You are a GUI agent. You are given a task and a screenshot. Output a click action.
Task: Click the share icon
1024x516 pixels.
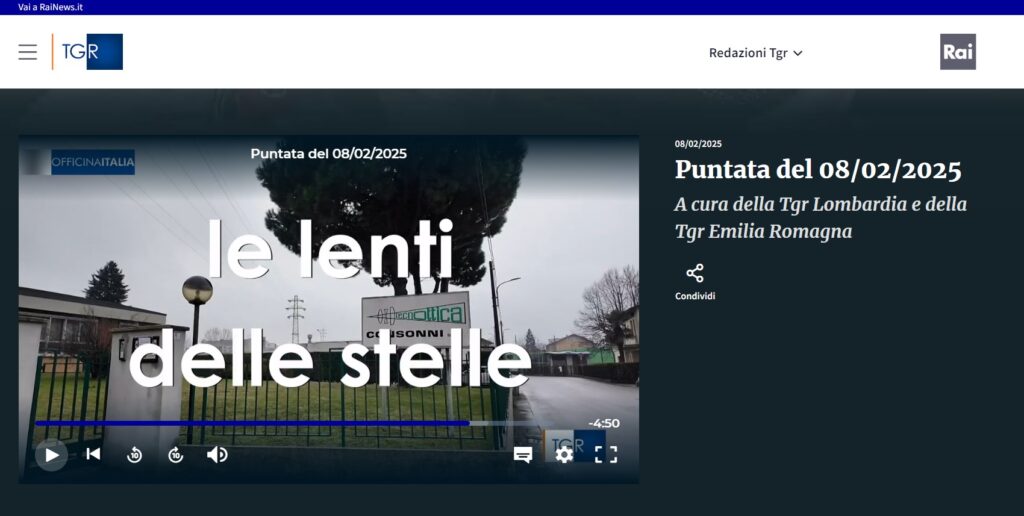[x=695, y=273]
